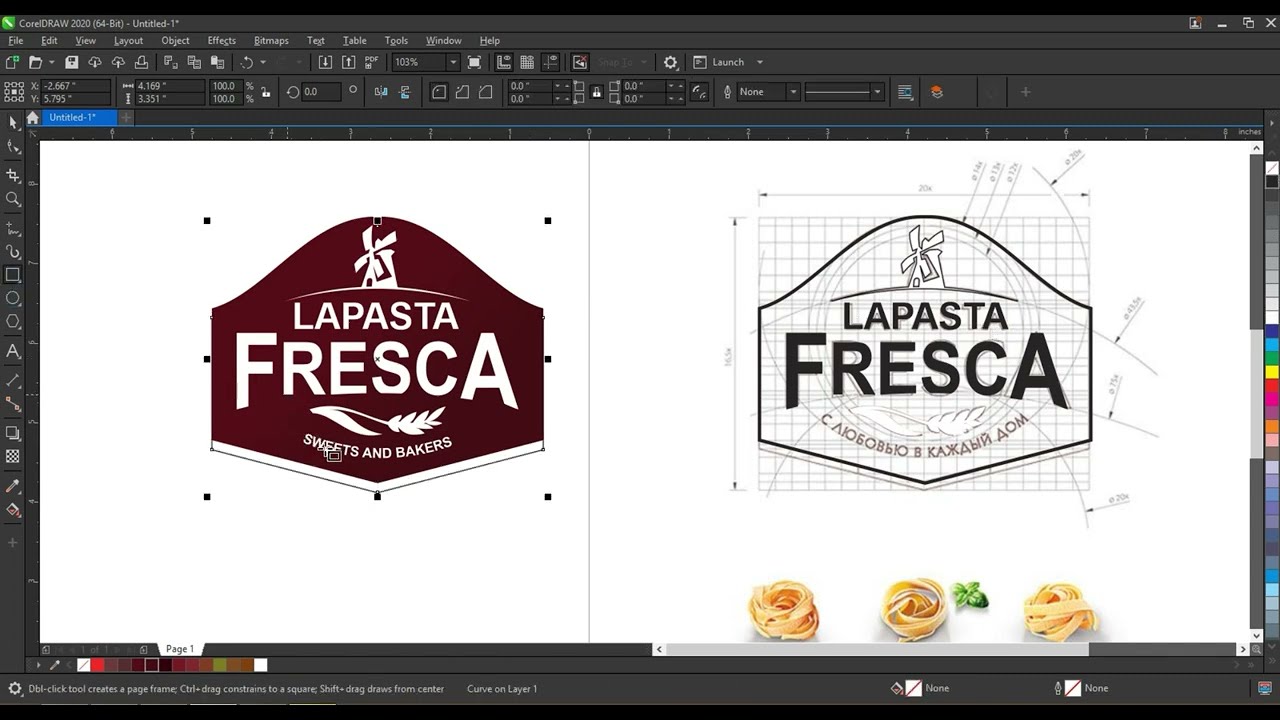Toggle Show rulers button

[x=504, y=62]
